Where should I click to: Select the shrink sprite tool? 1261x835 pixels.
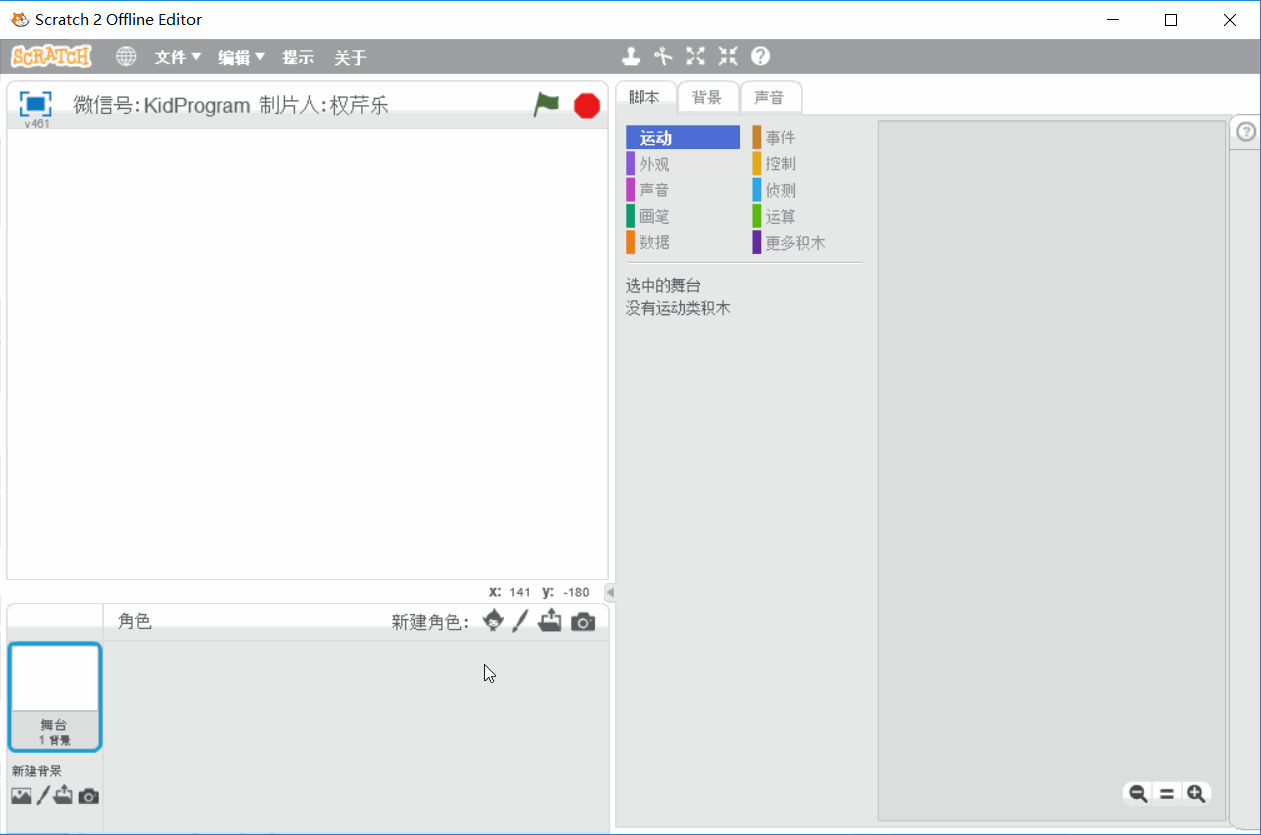point(727,56)
